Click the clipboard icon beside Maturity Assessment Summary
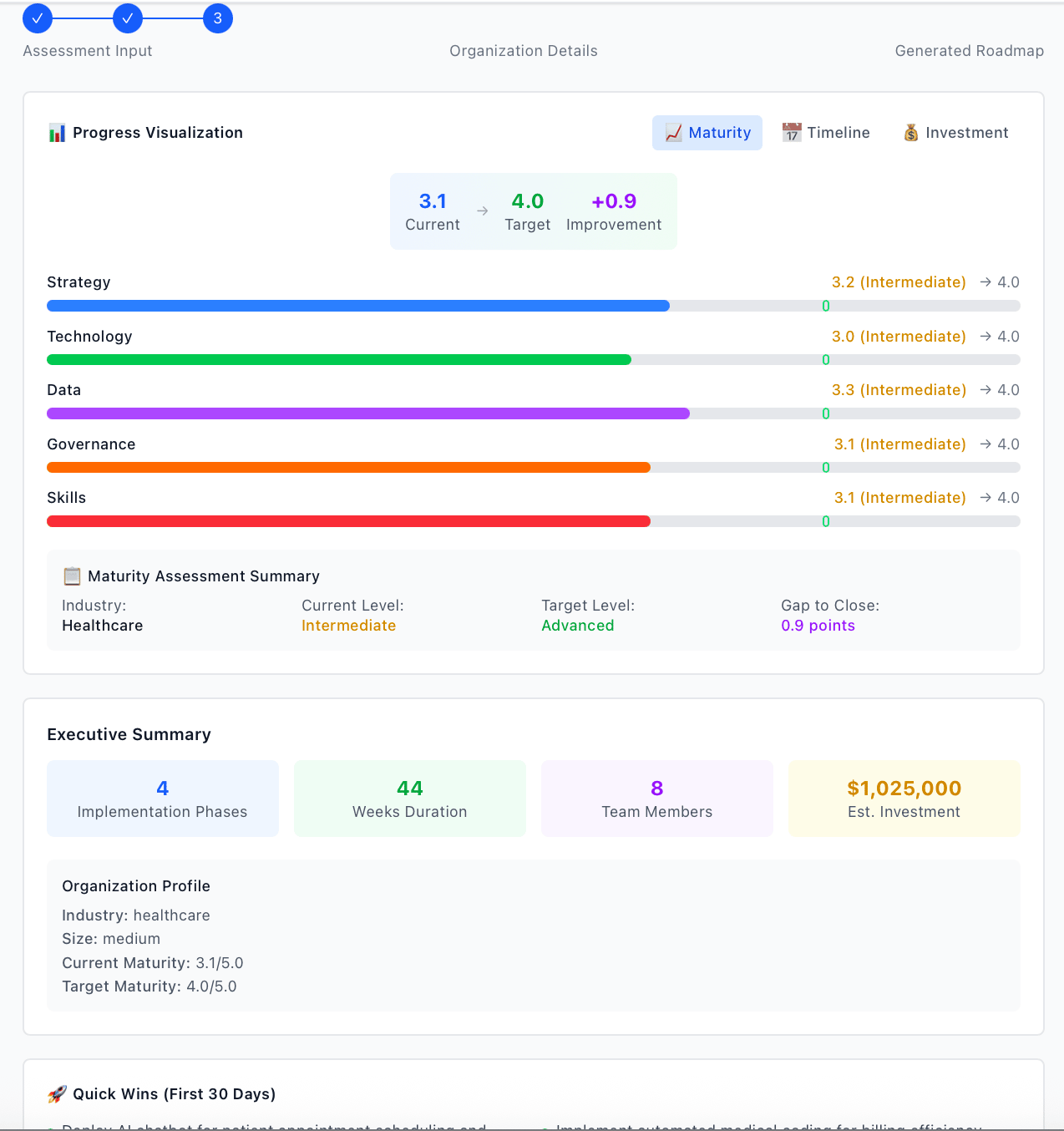This screenshot has width=1064, height=1131. pos(72,576)
